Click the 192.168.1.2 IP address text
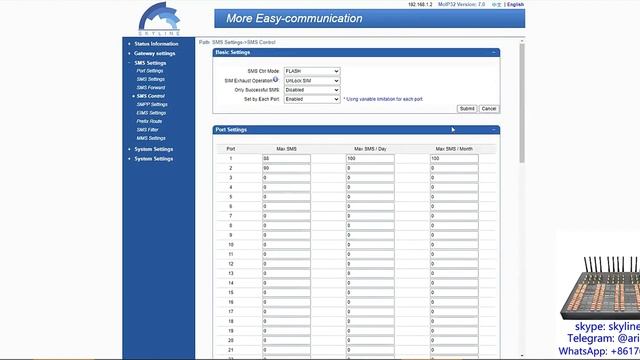This screenshot has height=360, width=640. pos(420,4)
